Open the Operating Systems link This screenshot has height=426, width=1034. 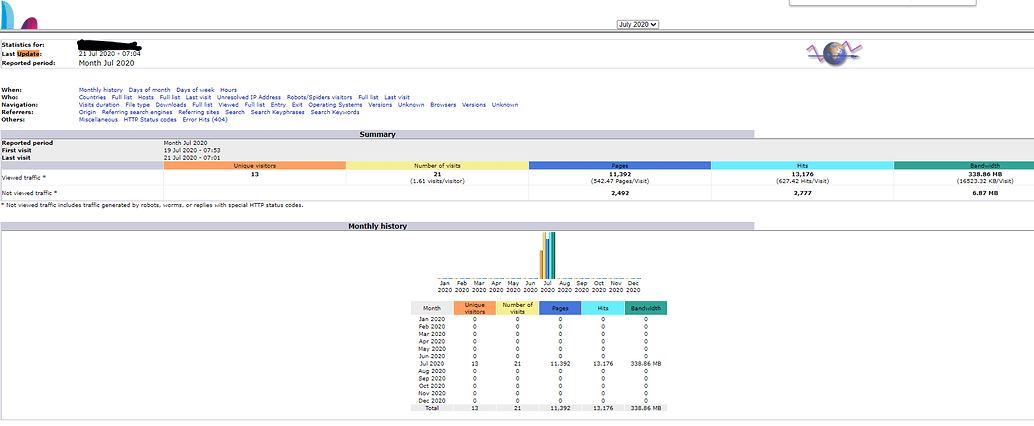pyautogui.click(x=335, y=105)
